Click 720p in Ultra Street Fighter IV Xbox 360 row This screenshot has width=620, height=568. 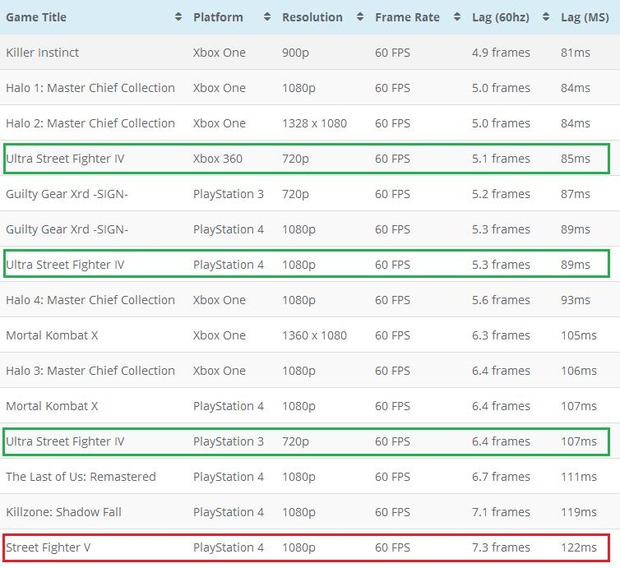[295, 159]
